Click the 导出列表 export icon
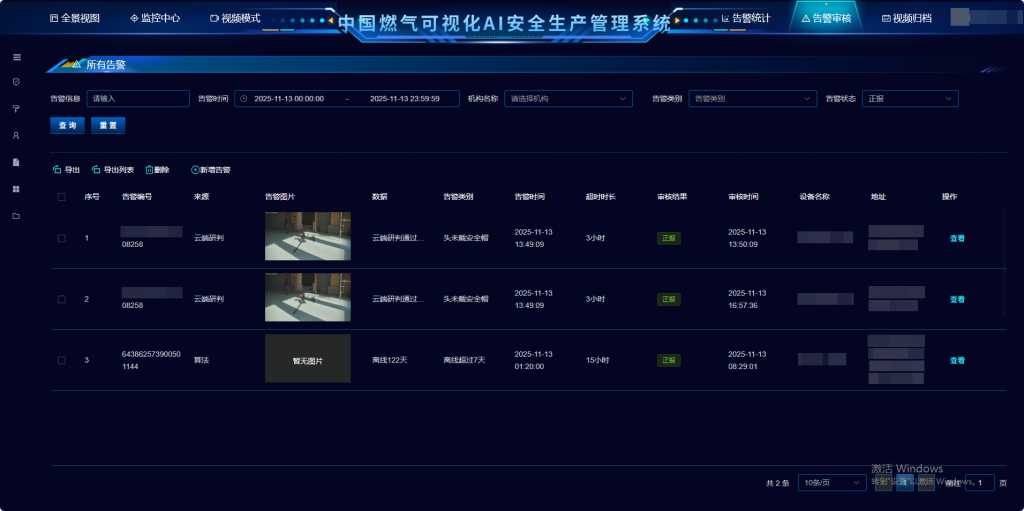The width and height of the screenshot is (1024, 511). 96,170
